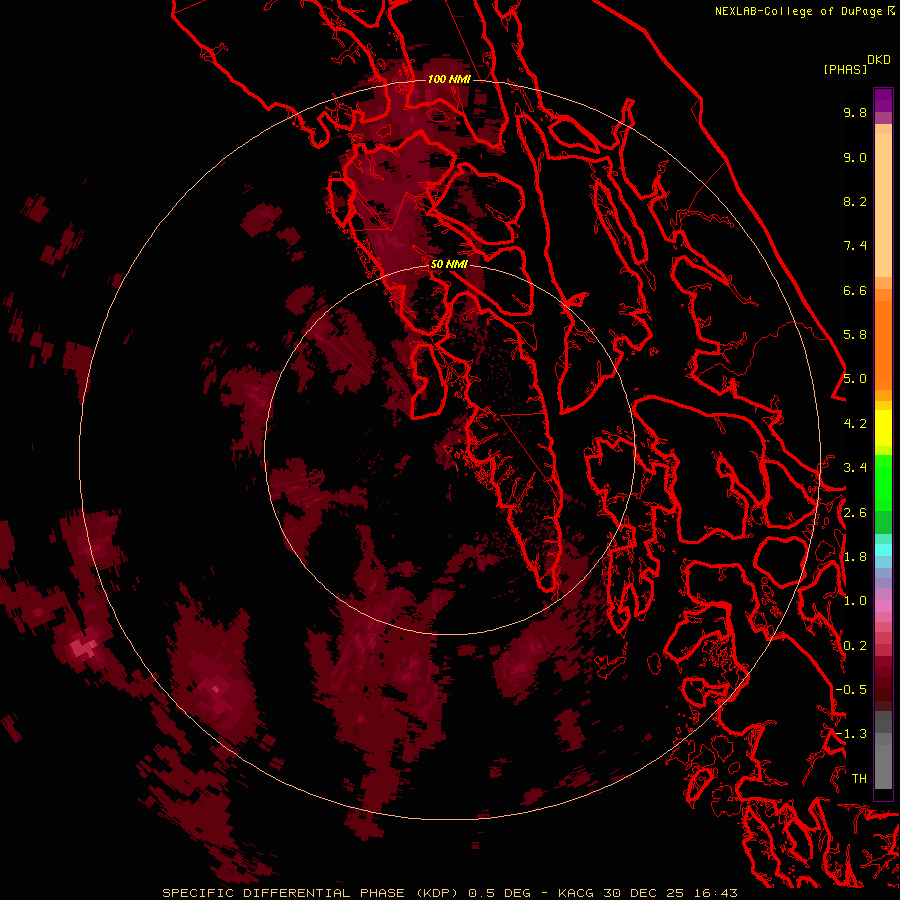Click the -1.3 scale value
This screenshot has width=900, height=900.
851,735
